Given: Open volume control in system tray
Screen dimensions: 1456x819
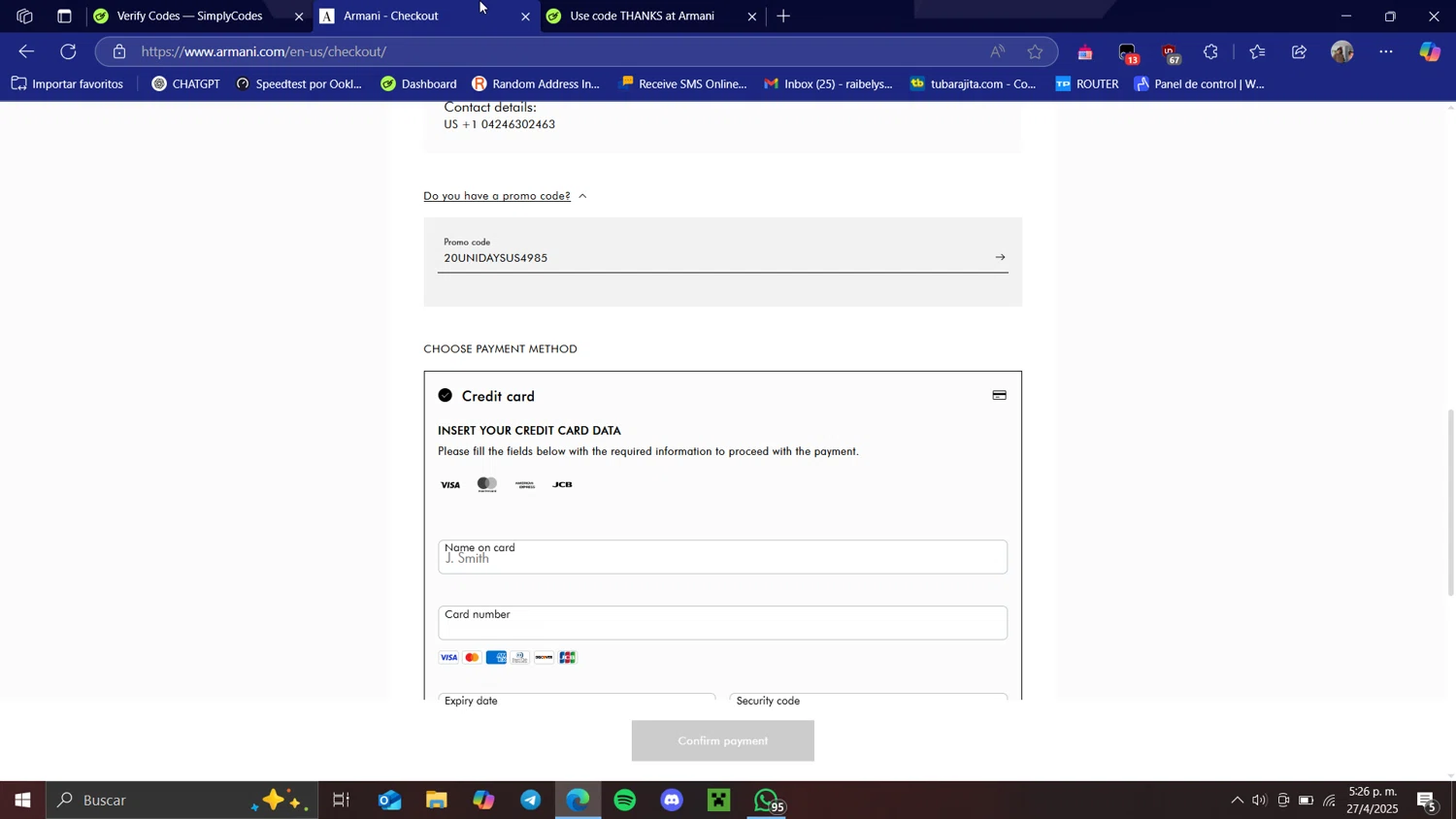Looking at the screenshot, I should coord(1260,801).
